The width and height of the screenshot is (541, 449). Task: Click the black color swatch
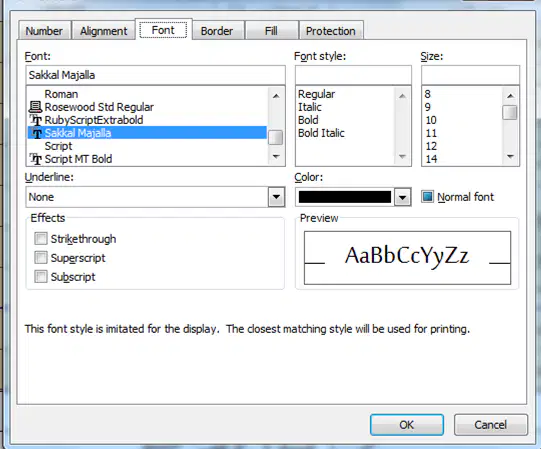coord(345,197)
